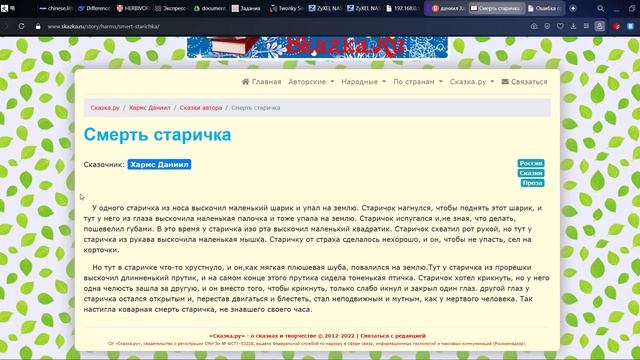Open the downloads arrow icon
Viewport: 640px width, 360px height.
pyautogui.click(x=573, y=26)
